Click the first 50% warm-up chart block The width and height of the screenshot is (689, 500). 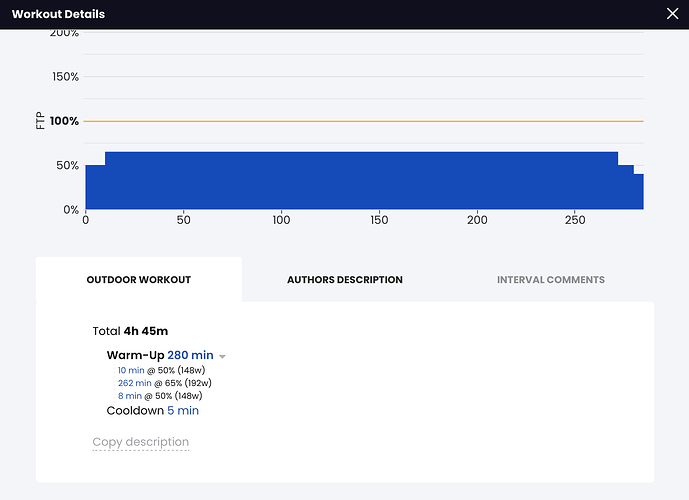(x=95, y=187)
